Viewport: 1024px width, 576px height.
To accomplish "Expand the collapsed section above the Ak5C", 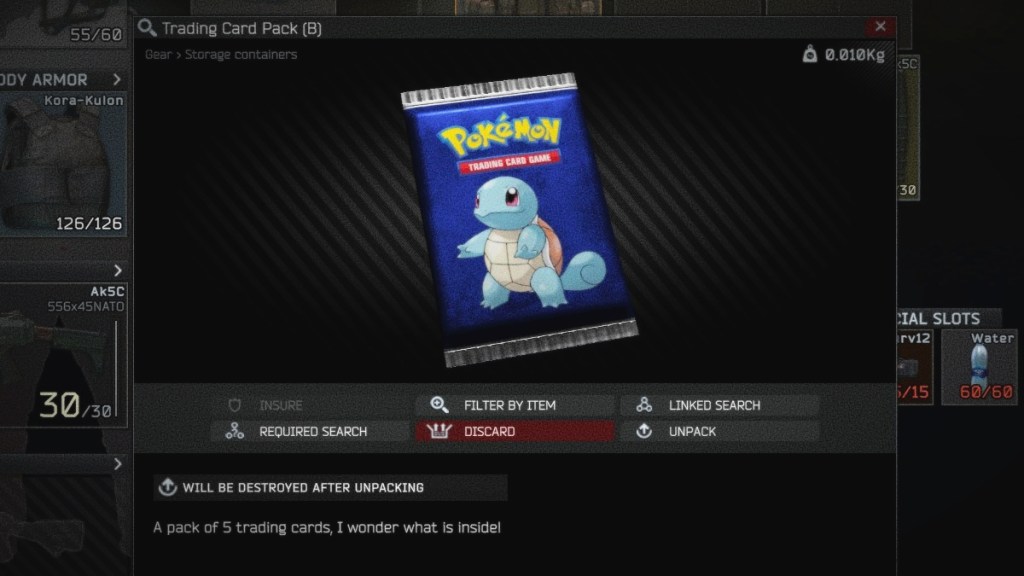I will [x=118, y=269].
